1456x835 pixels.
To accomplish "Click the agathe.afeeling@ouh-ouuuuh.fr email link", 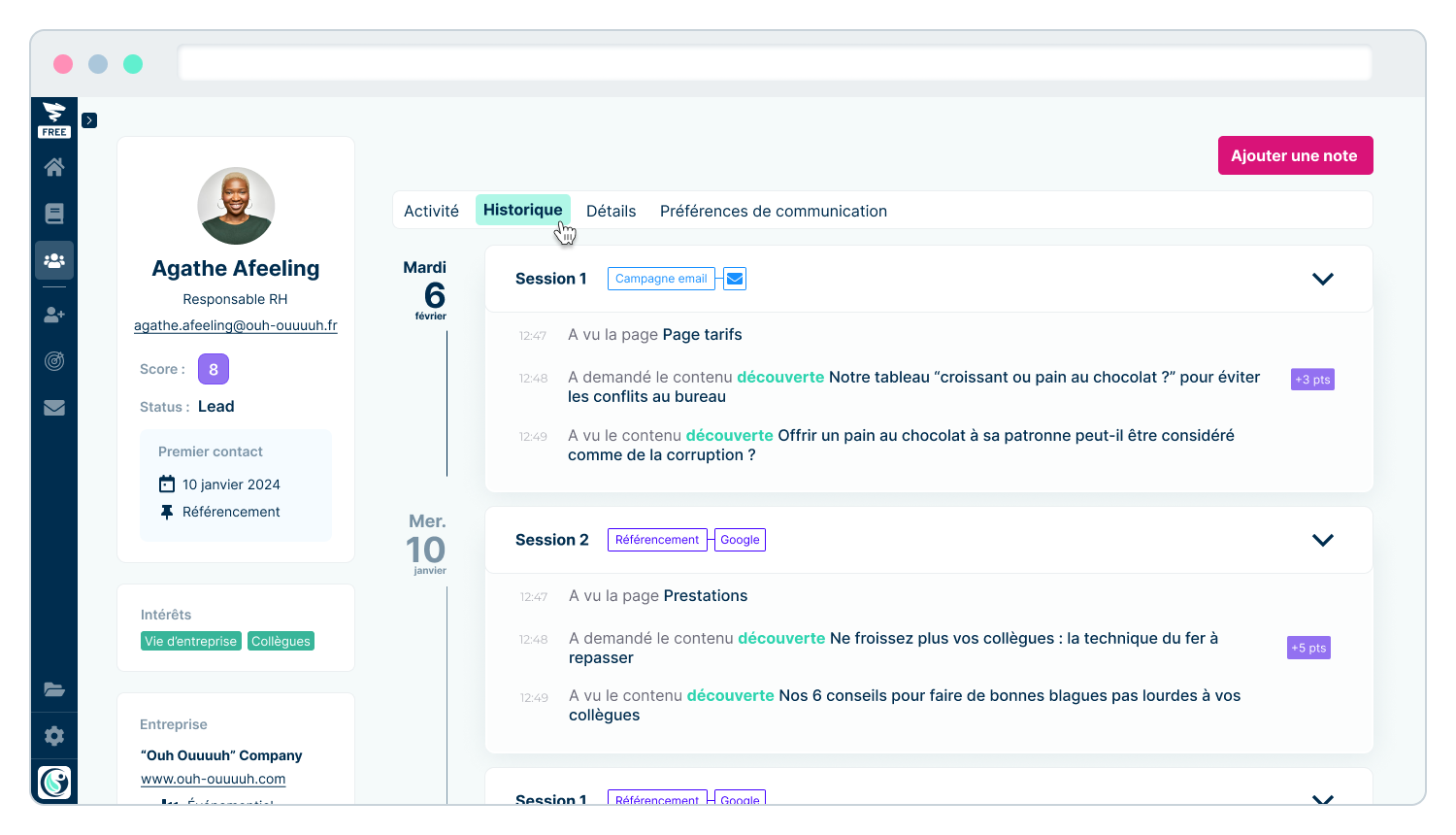I will (x=236, y=325).
